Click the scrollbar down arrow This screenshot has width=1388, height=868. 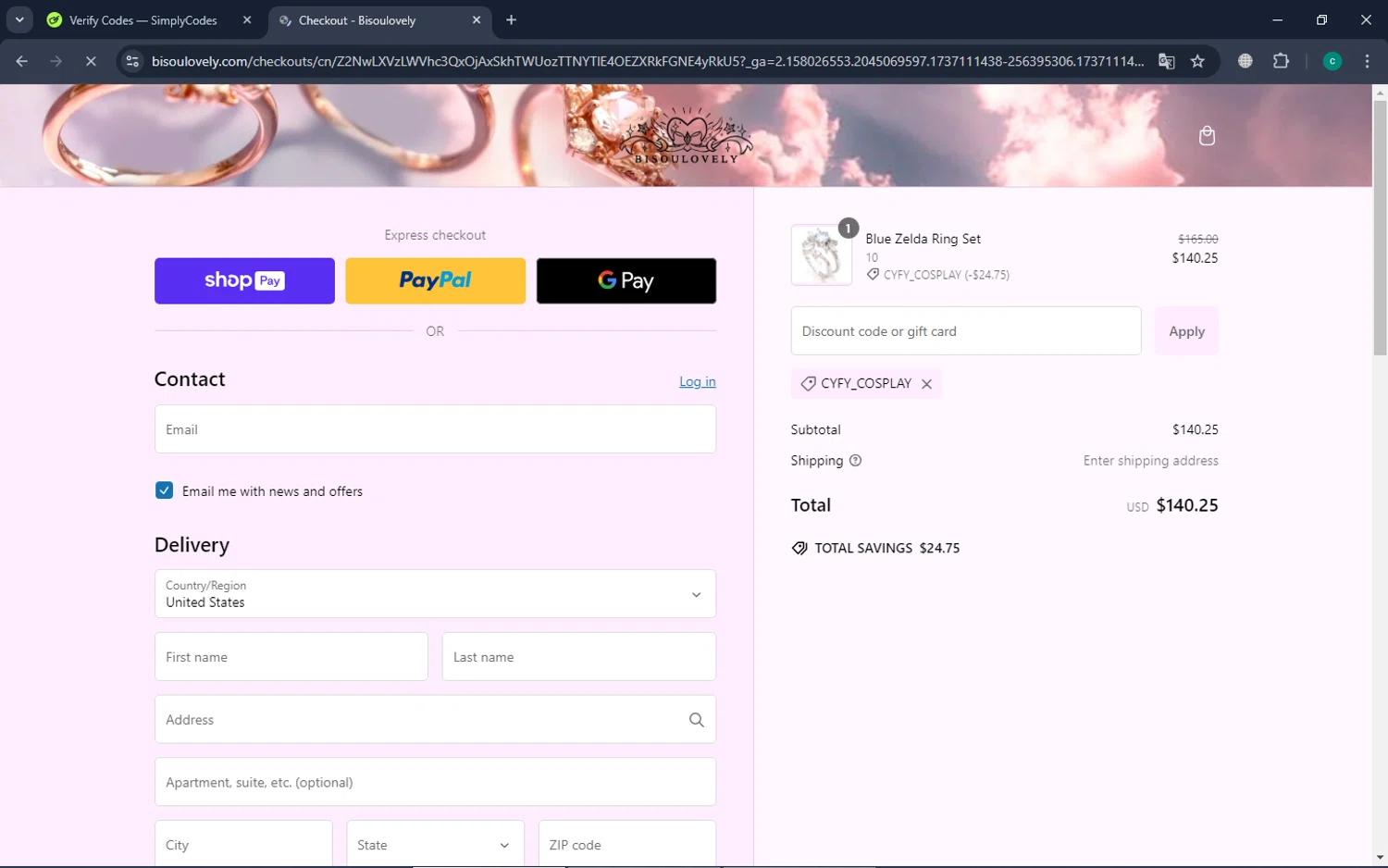[1380, 858]
